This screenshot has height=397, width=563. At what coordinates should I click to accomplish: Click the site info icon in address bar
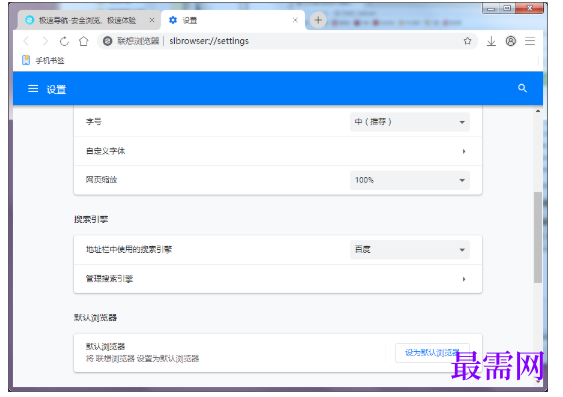(x=107, y=41)
